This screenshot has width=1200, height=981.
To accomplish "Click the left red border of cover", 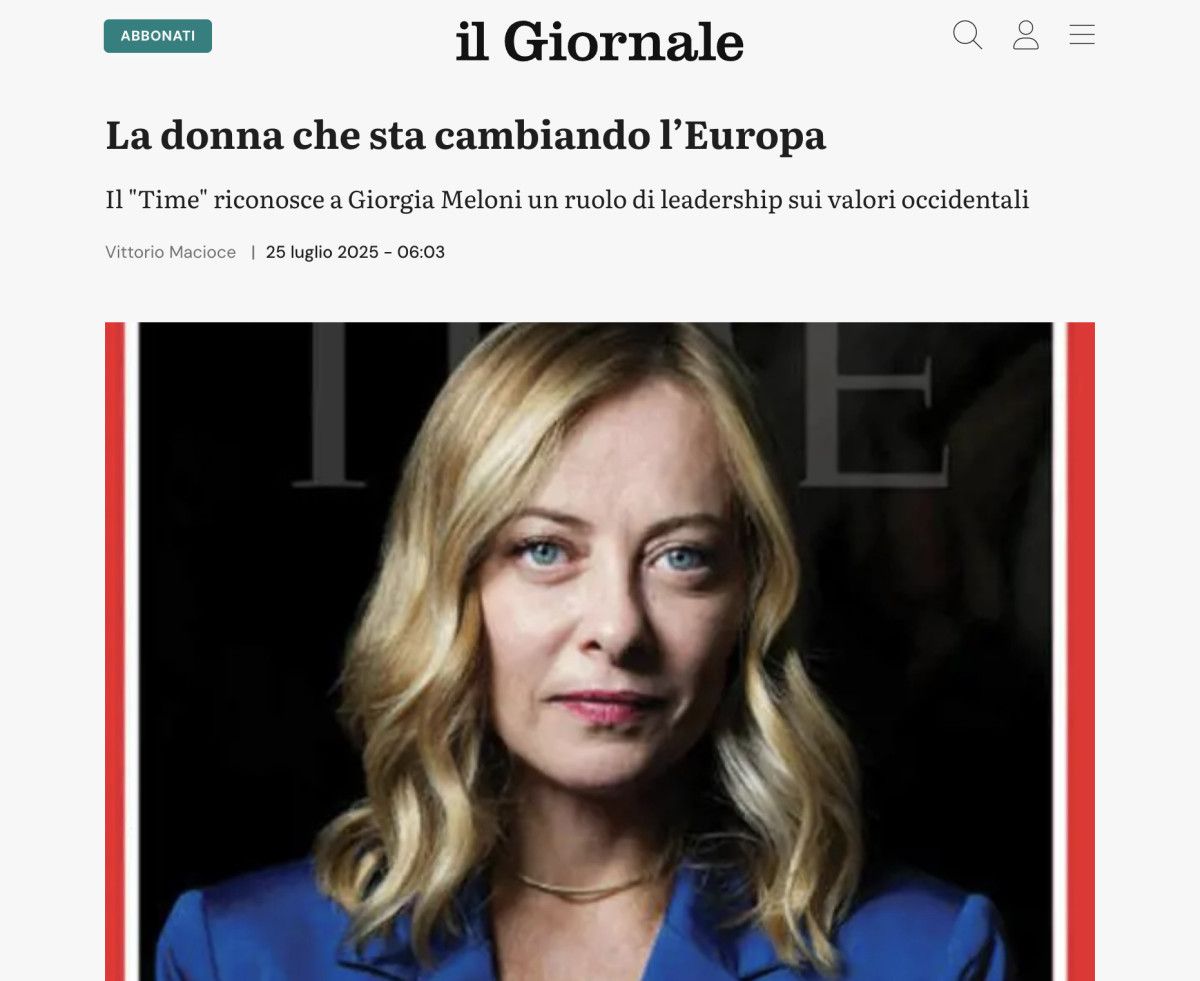I will [x=114, y=651].
